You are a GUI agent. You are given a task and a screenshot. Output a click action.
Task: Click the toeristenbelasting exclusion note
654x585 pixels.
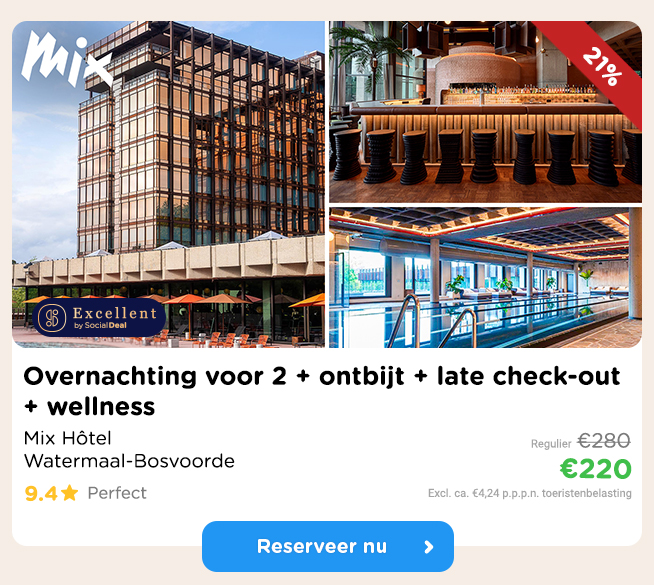(530, 493)
